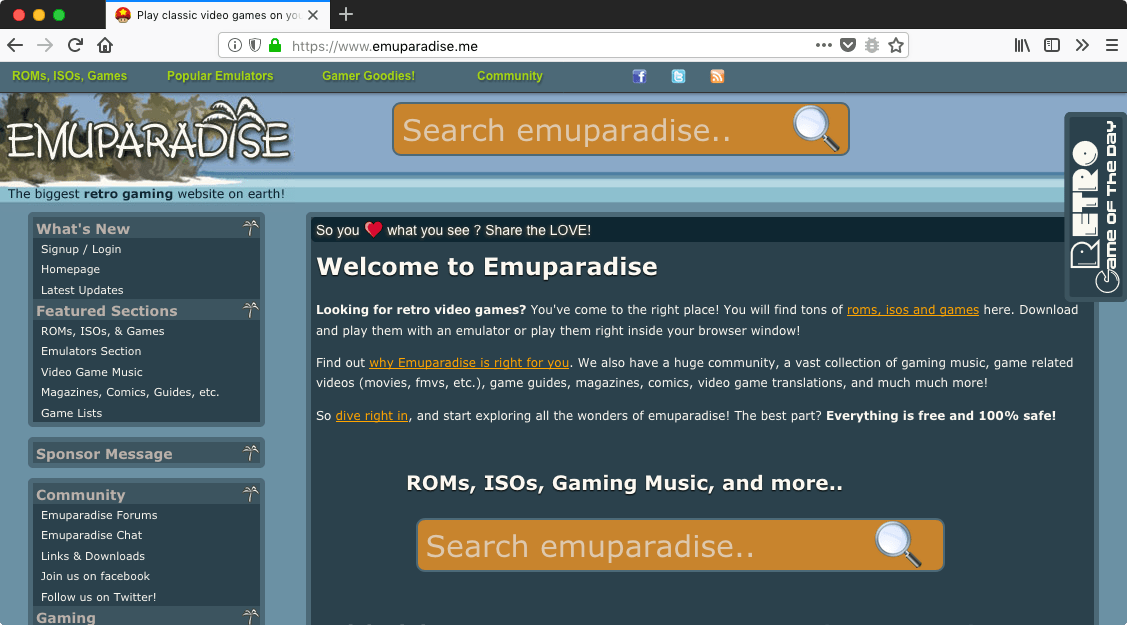Open the Retro Game of the Day tab

pos(1095,206)
